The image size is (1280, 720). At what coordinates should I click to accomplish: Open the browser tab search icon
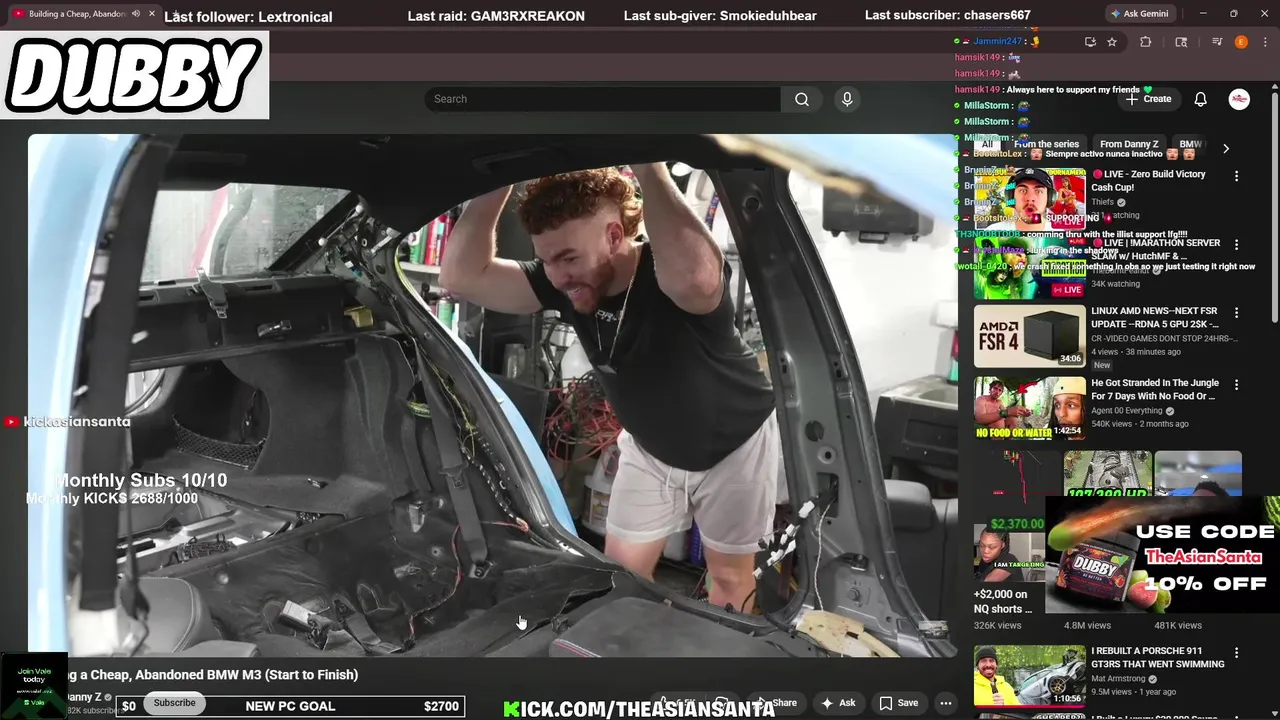point(1181,42)
